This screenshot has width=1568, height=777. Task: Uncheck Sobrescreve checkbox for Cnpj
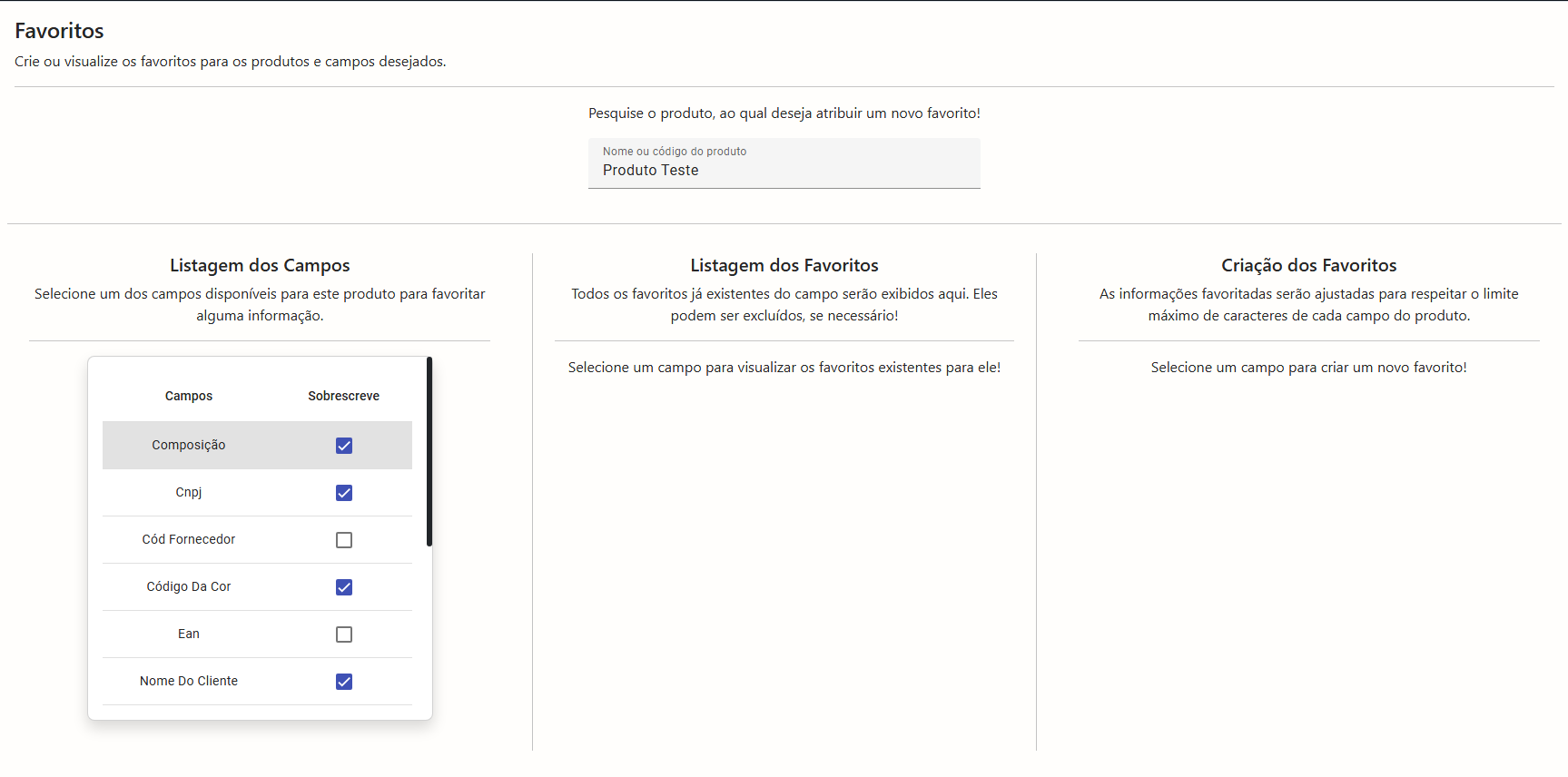pos(344,493)
